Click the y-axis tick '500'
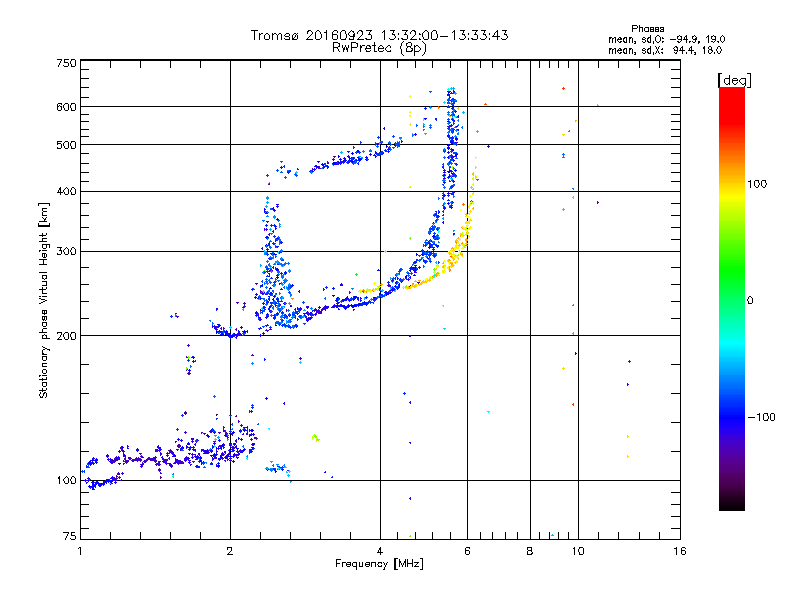This screenshot has height=600, width=800. [x=66, y=145]
